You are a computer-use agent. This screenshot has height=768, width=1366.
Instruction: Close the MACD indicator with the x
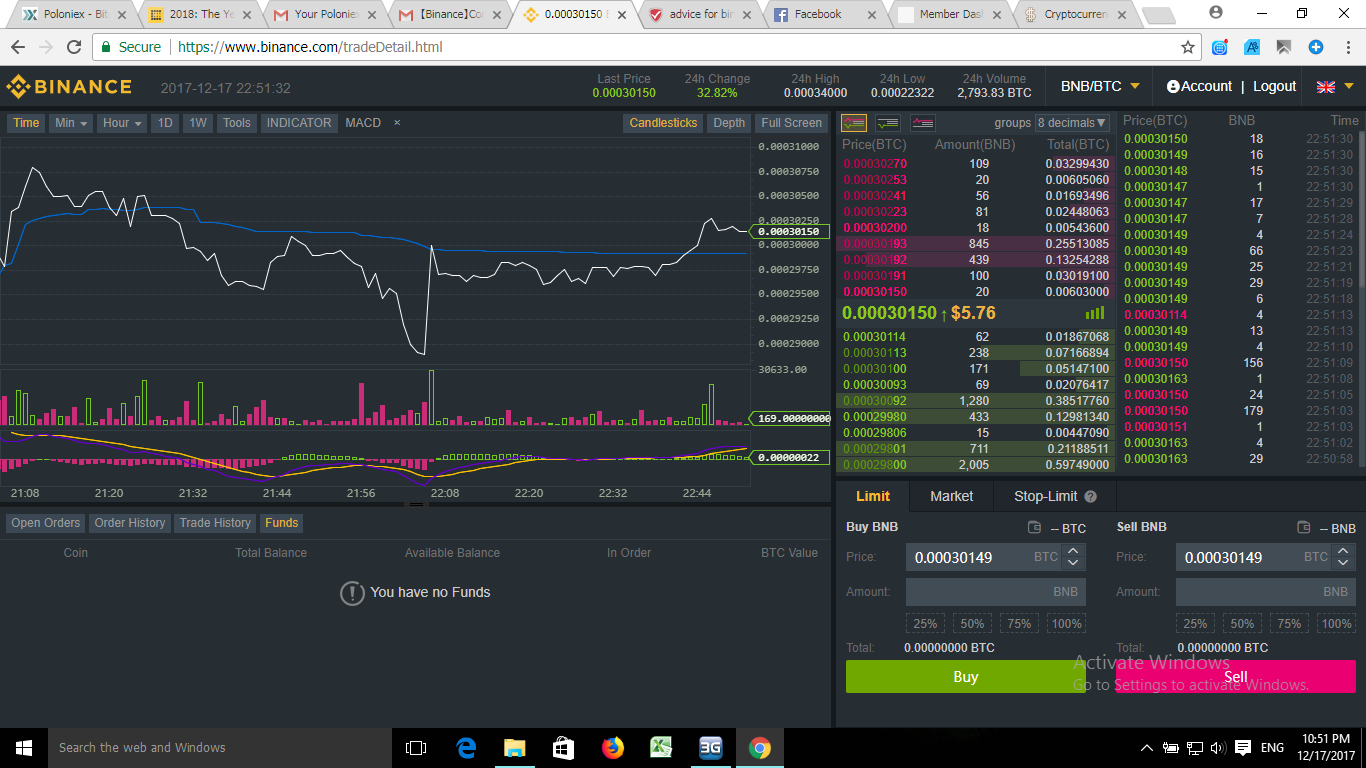point(397,123)
